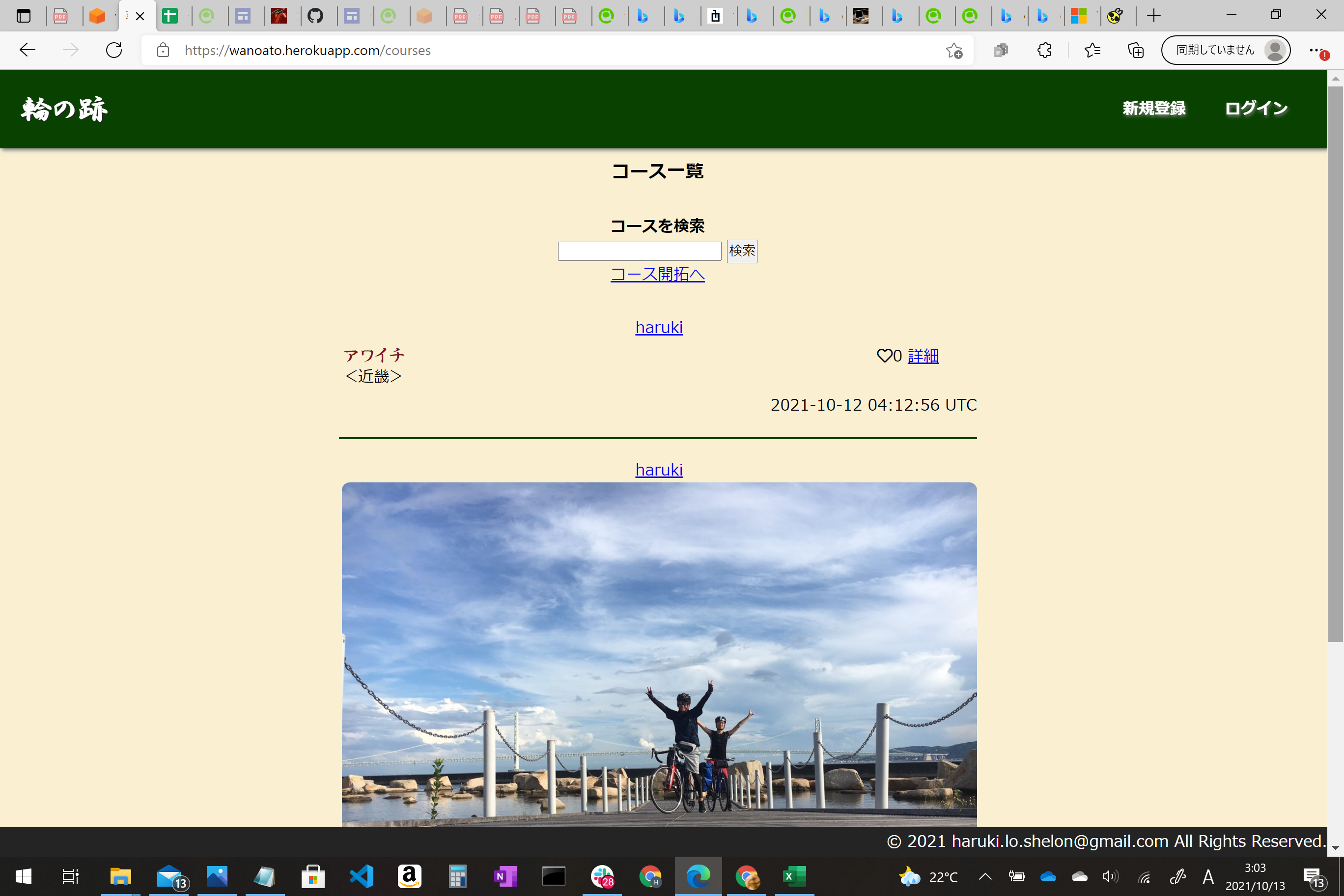Click the back navigation arrow
The height and width of the screenshot is (896, 1344).
point(27,50)
